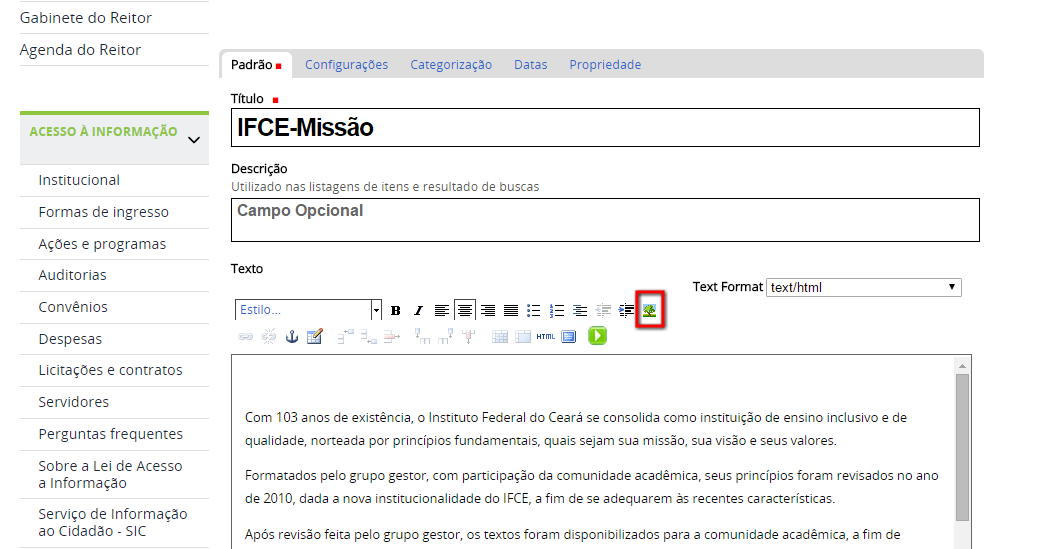
Task: Insert table row below icon
Action: (368, 336)
